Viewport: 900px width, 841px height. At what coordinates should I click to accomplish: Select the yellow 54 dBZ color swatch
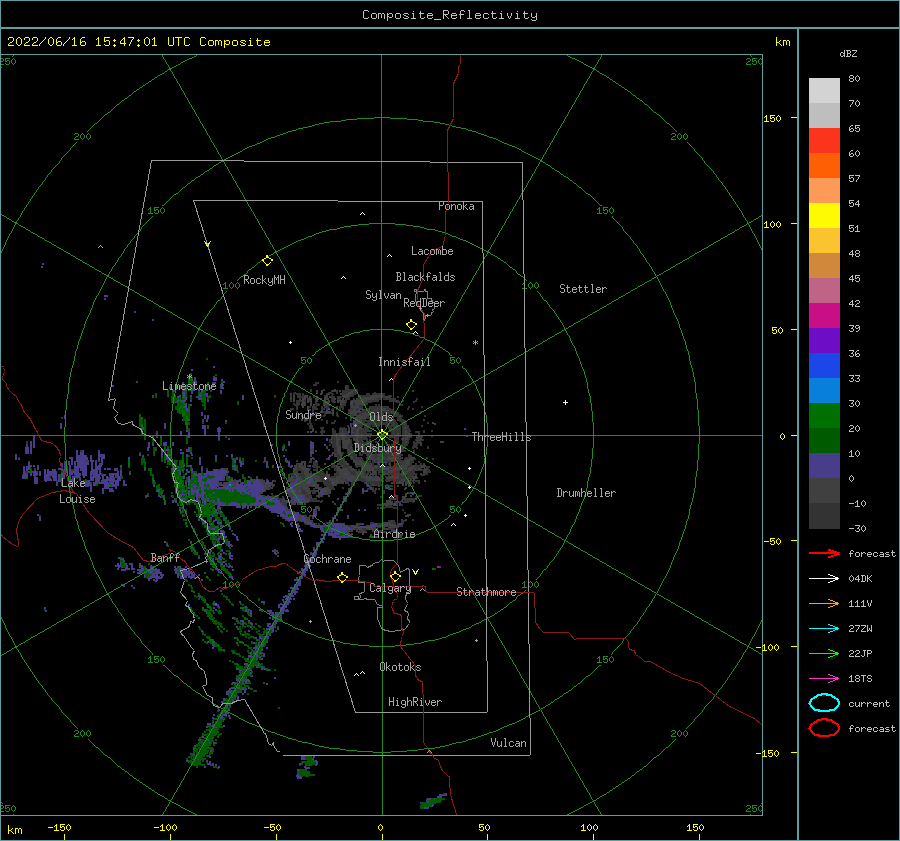(824, 216)
